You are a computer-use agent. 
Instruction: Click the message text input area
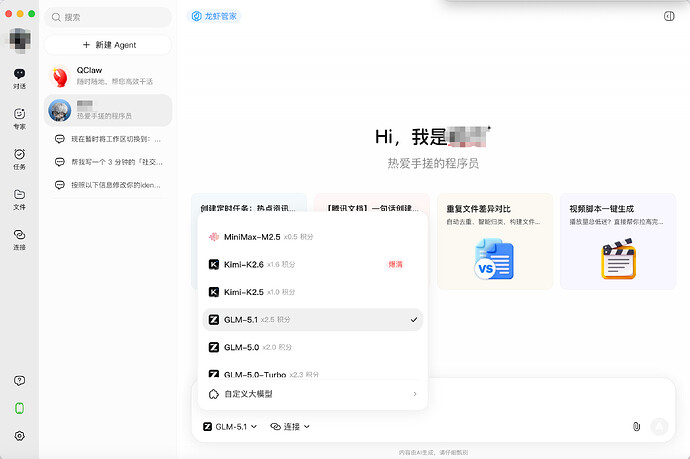[x=552, y=396]
